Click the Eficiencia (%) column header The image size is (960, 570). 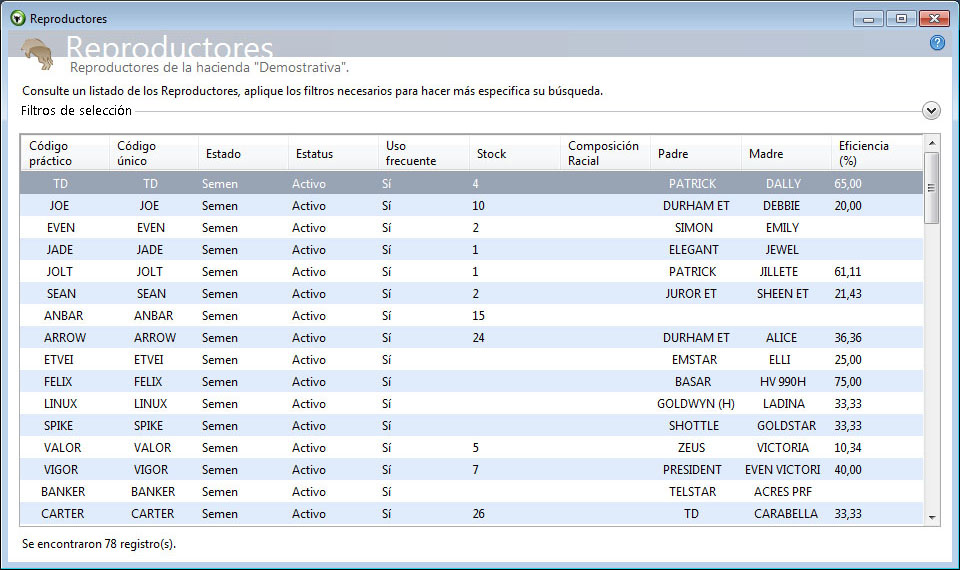(877, 153)
